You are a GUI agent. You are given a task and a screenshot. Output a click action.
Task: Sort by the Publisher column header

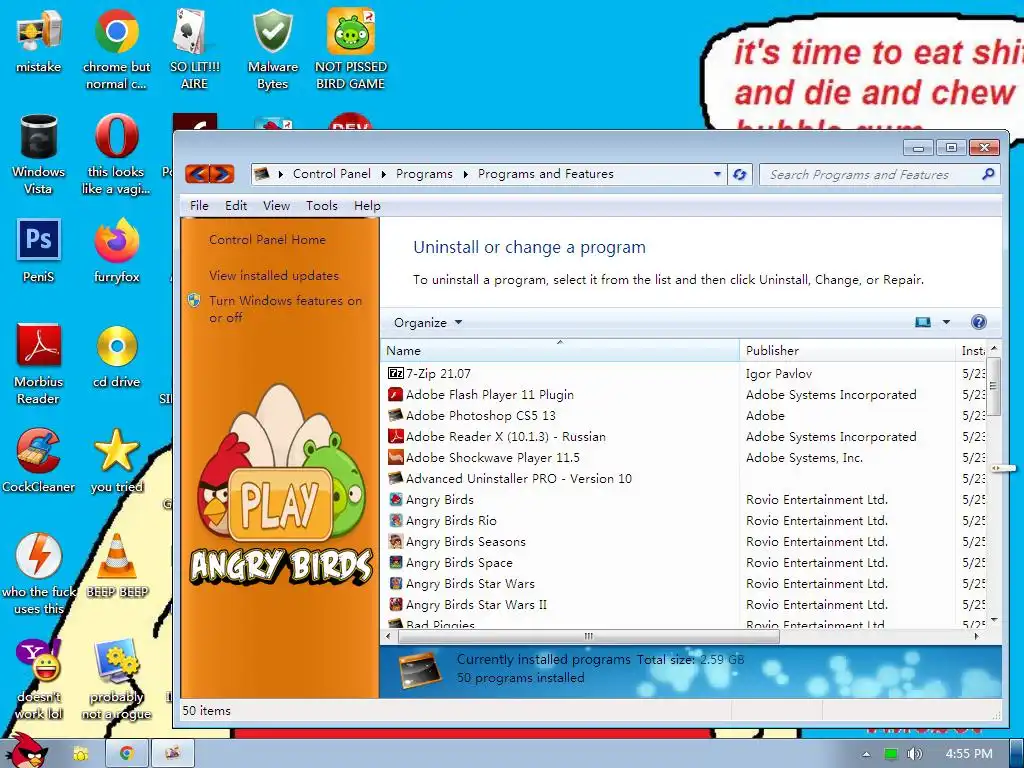(x=847, y=351)
